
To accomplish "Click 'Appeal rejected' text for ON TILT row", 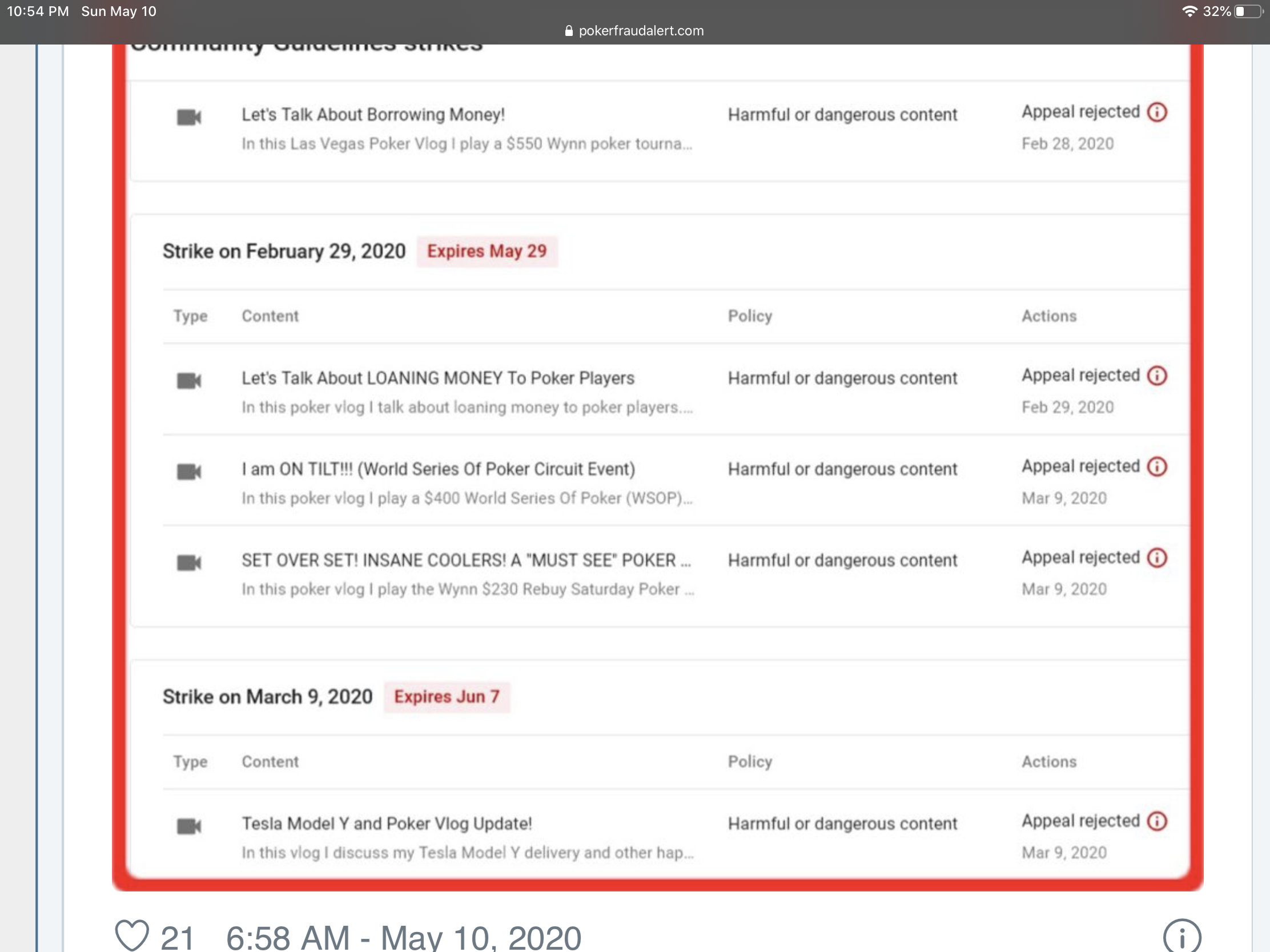I will point(1080,466).
